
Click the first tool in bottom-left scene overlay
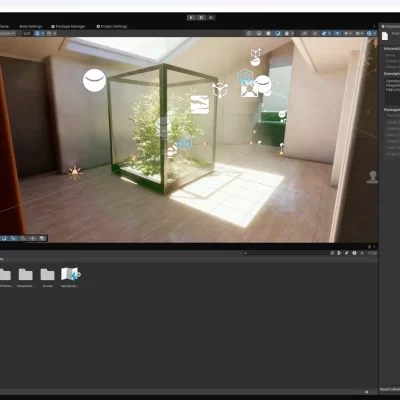click(4, 238)
